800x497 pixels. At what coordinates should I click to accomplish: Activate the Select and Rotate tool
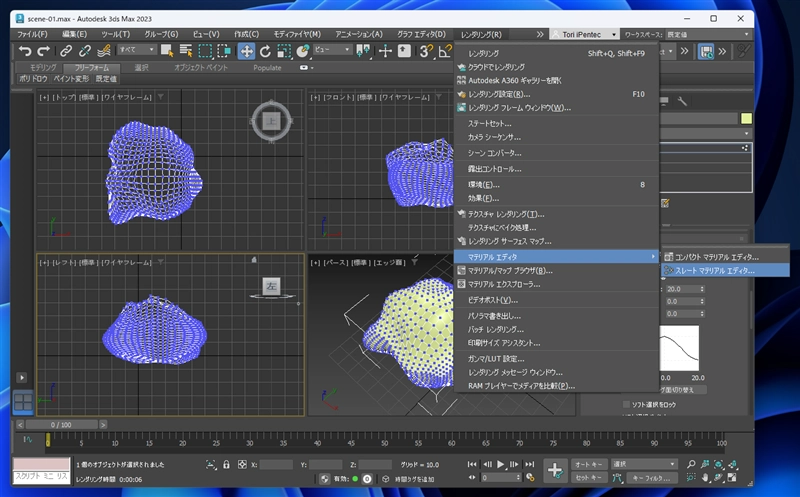(265, 51)
